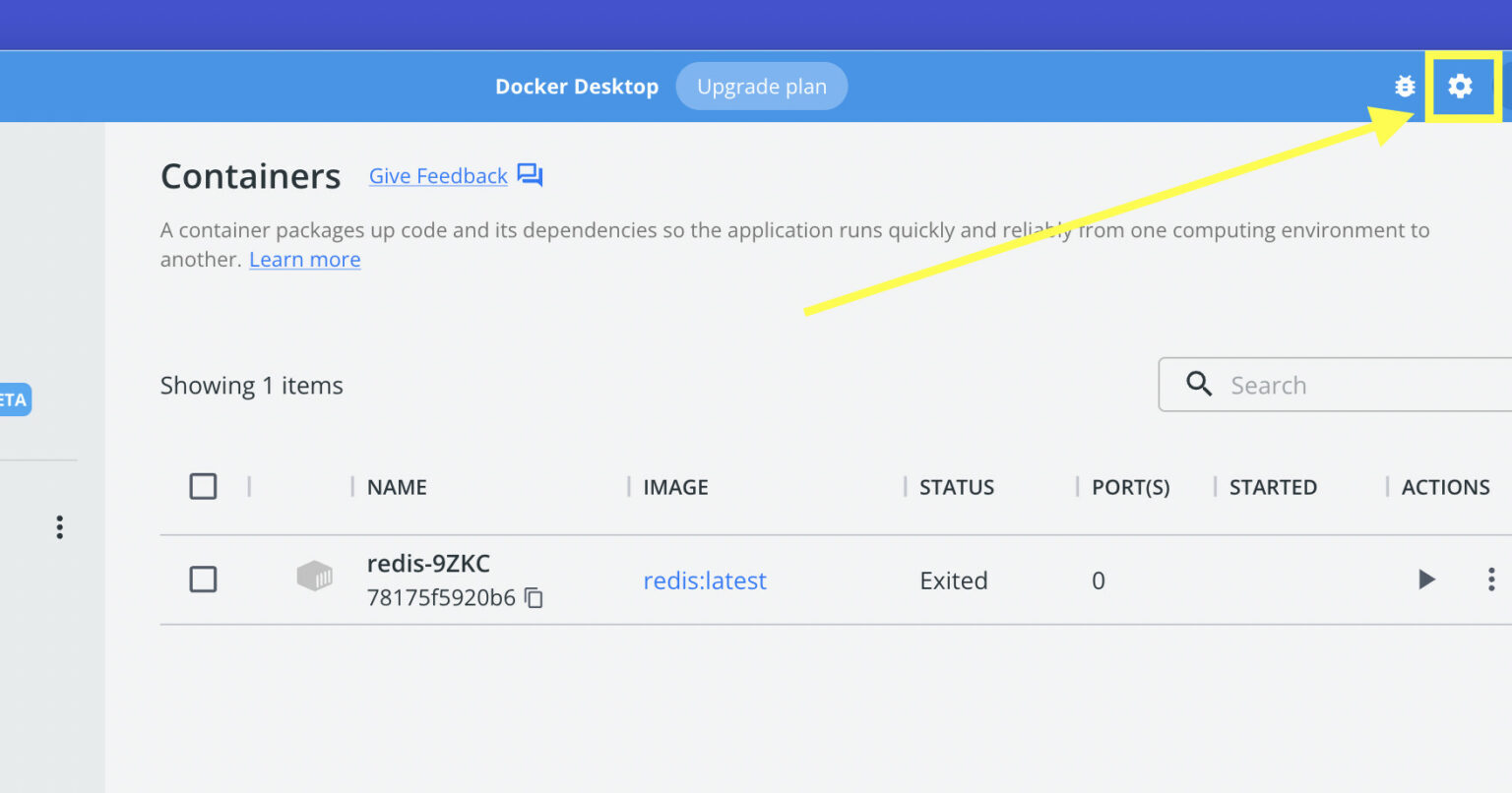Click the search magnifier icon
The image size is (1512, 793).
click(x=1199, y=384)
